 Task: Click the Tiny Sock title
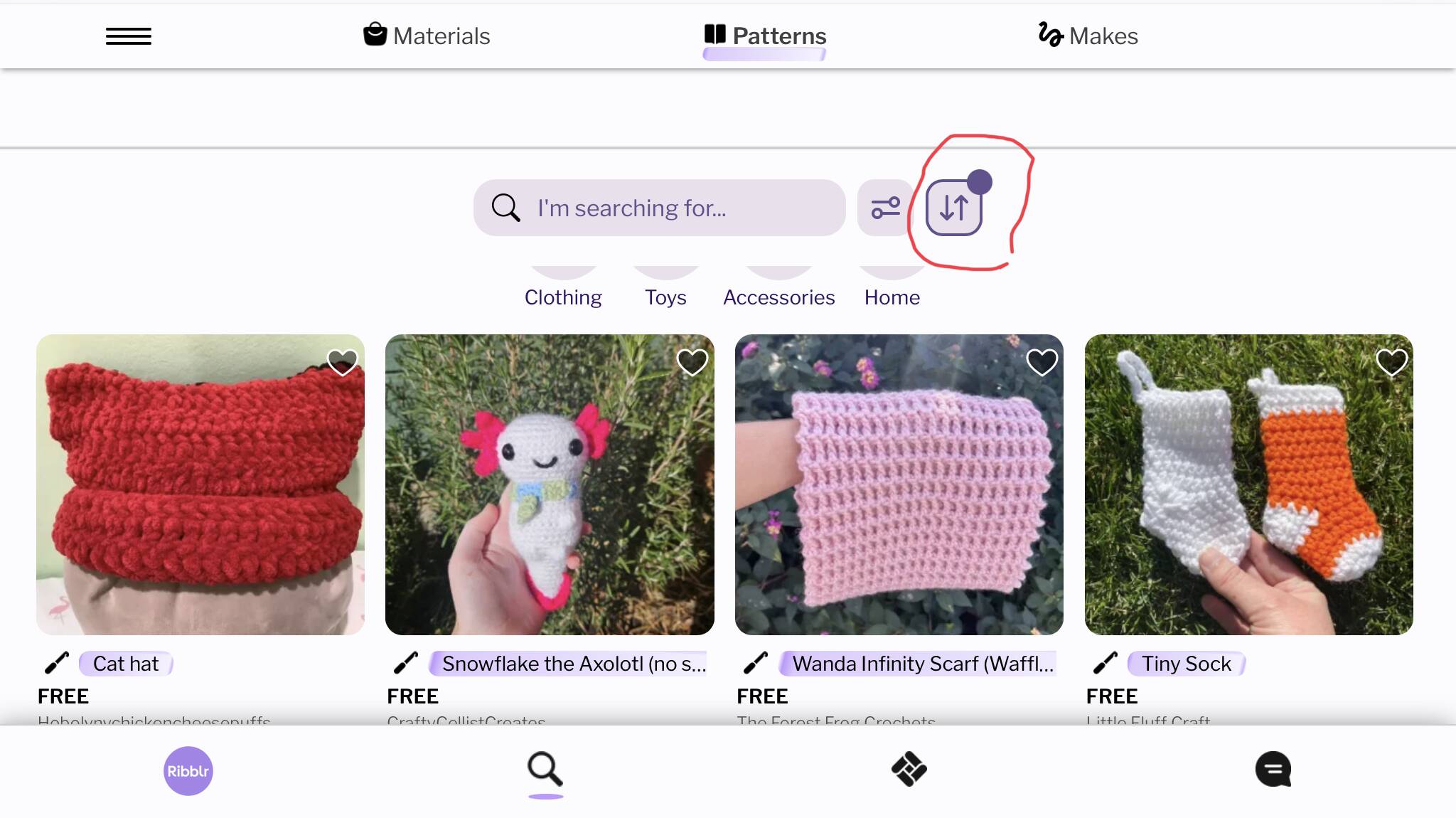(x=1187, y=664)
